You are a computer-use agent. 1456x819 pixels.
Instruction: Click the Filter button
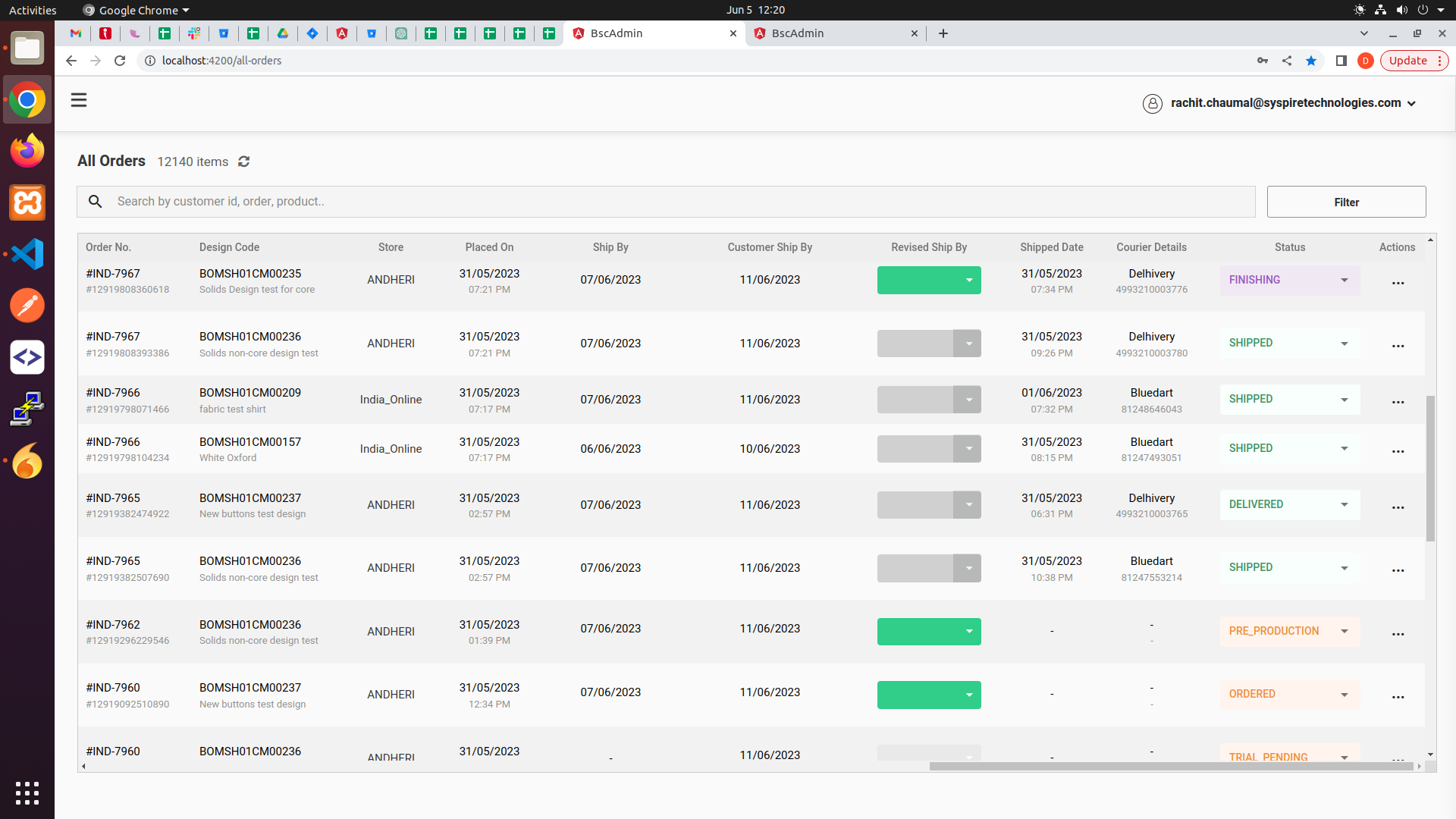point(1346,202)
